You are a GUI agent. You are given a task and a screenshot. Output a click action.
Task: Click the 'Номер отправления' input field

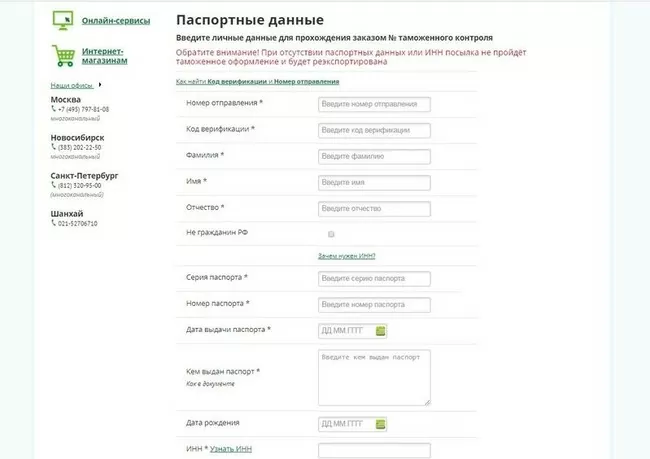click(373, 104)
